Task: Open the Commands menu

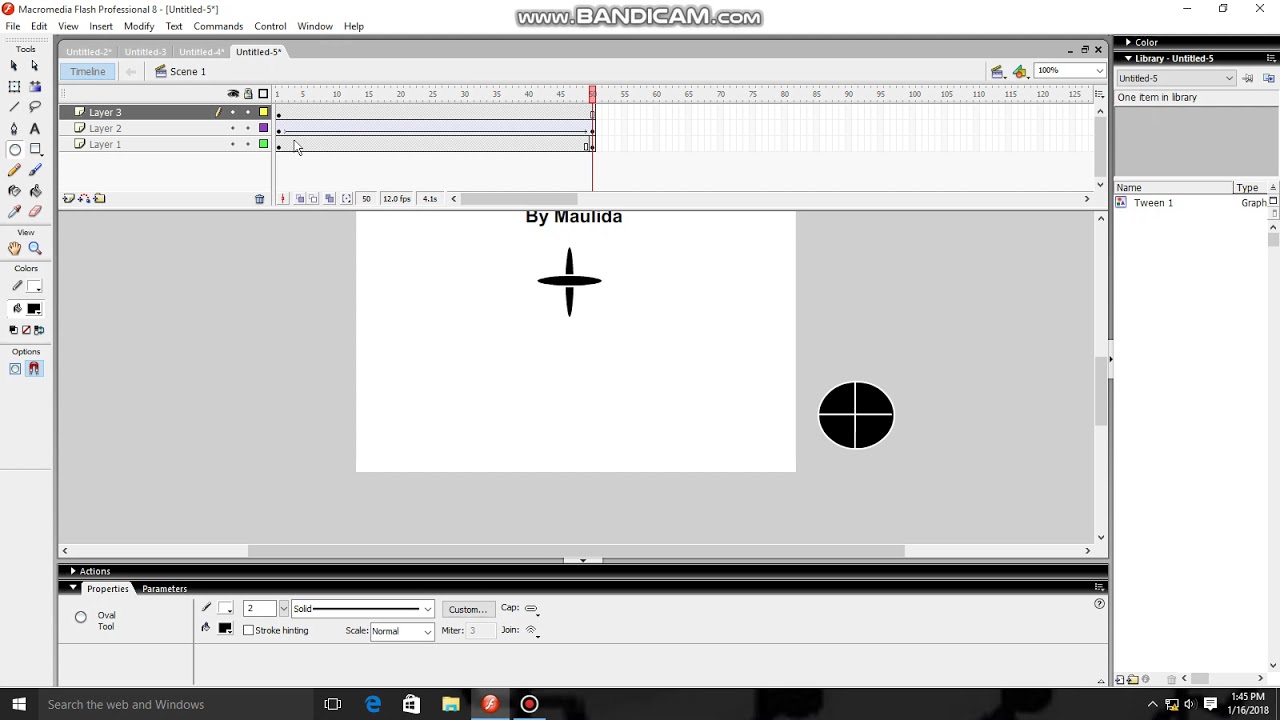Action: (x=218, y=26)
